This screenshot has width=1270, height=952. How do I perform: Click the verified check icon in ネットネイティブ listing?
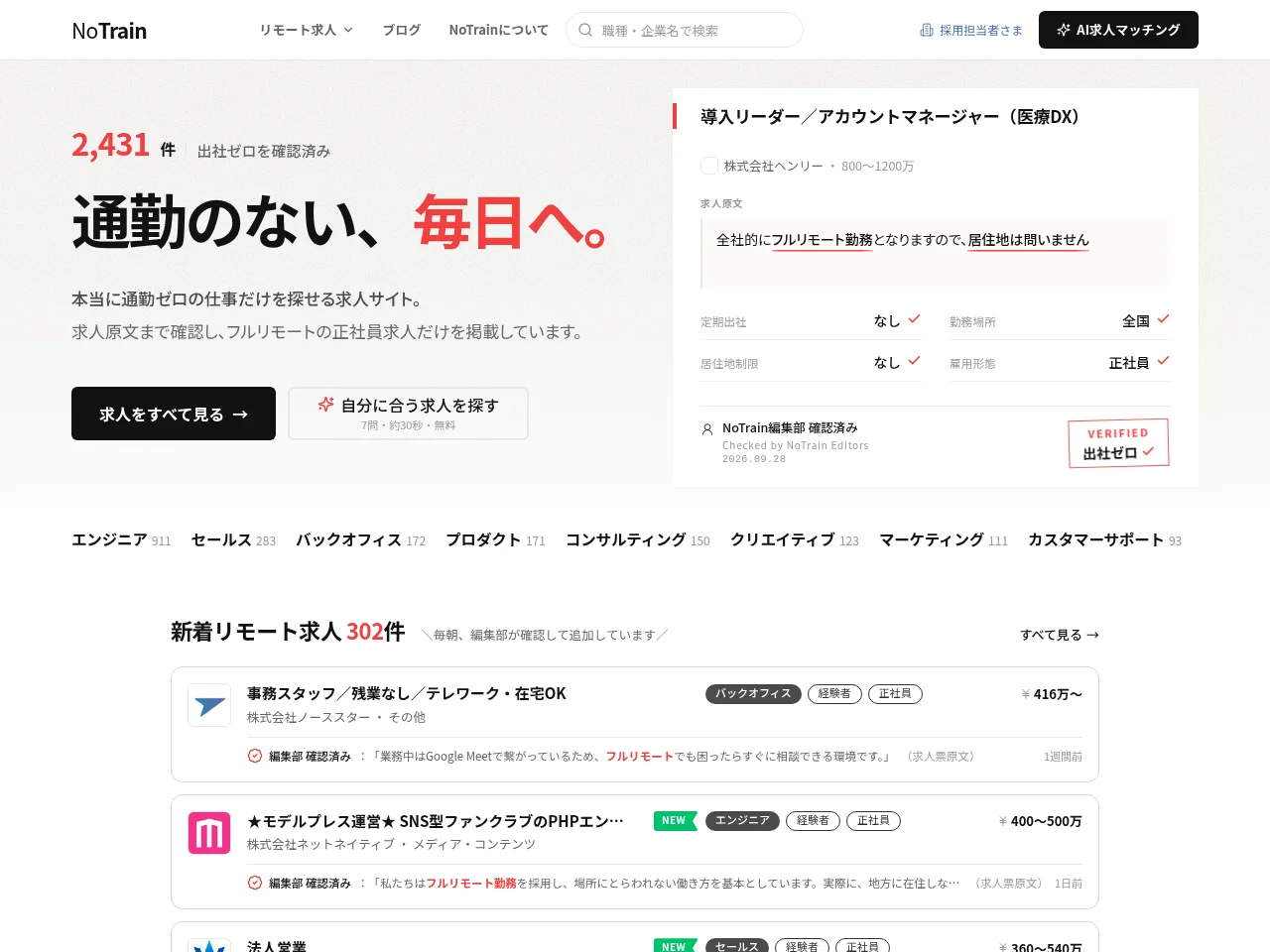(x=255, y=883)
